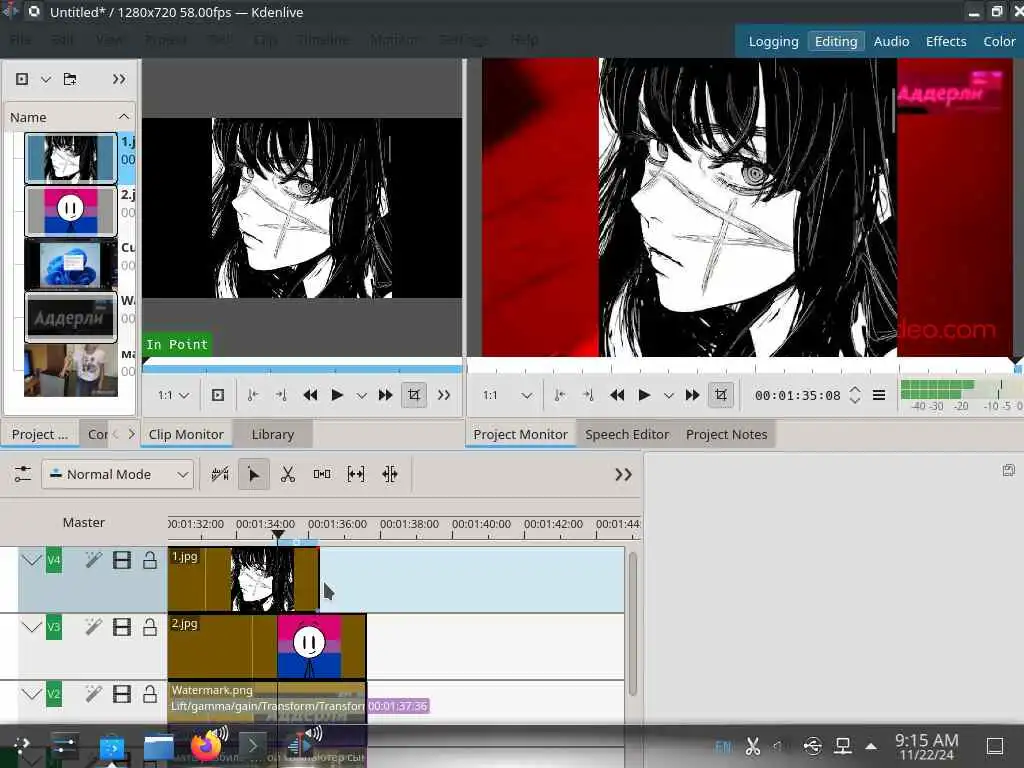Toggle crop/zone tool in Clip Monitor

tap(413, 395)
